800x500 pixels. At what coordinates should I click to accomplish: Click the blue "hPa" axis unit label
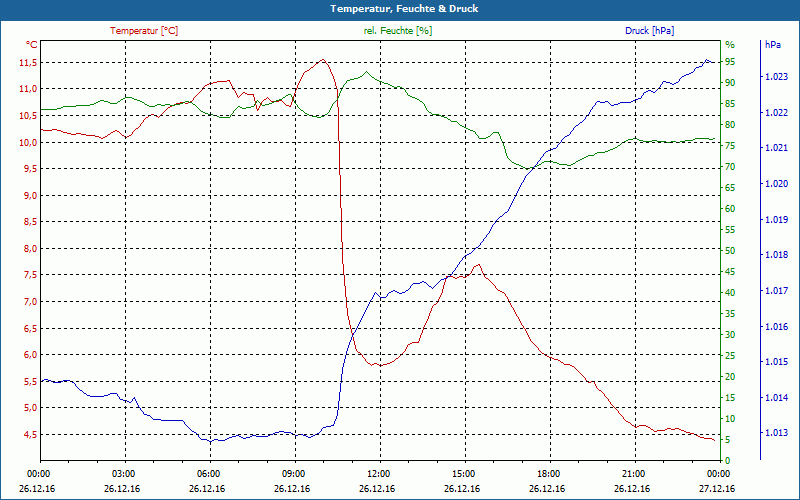773,45
